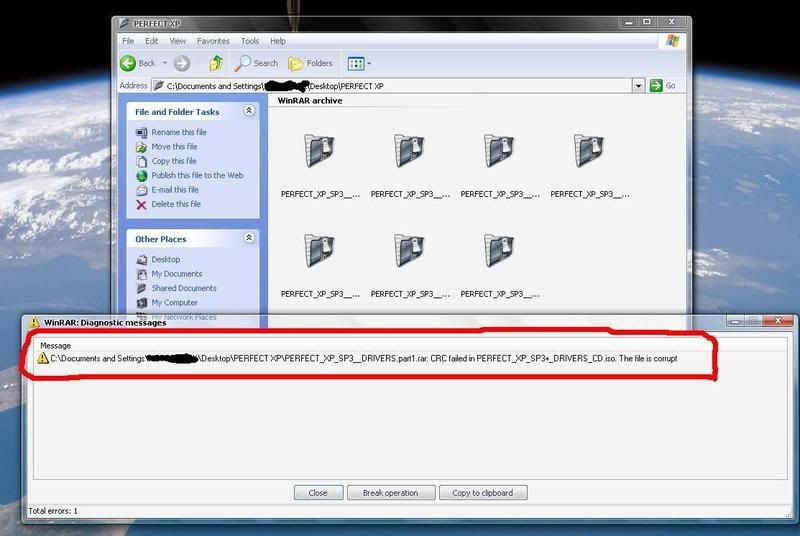Click My Documents icon in Other Places
This screenshot has height=536, width=800.
click(141, 274)
